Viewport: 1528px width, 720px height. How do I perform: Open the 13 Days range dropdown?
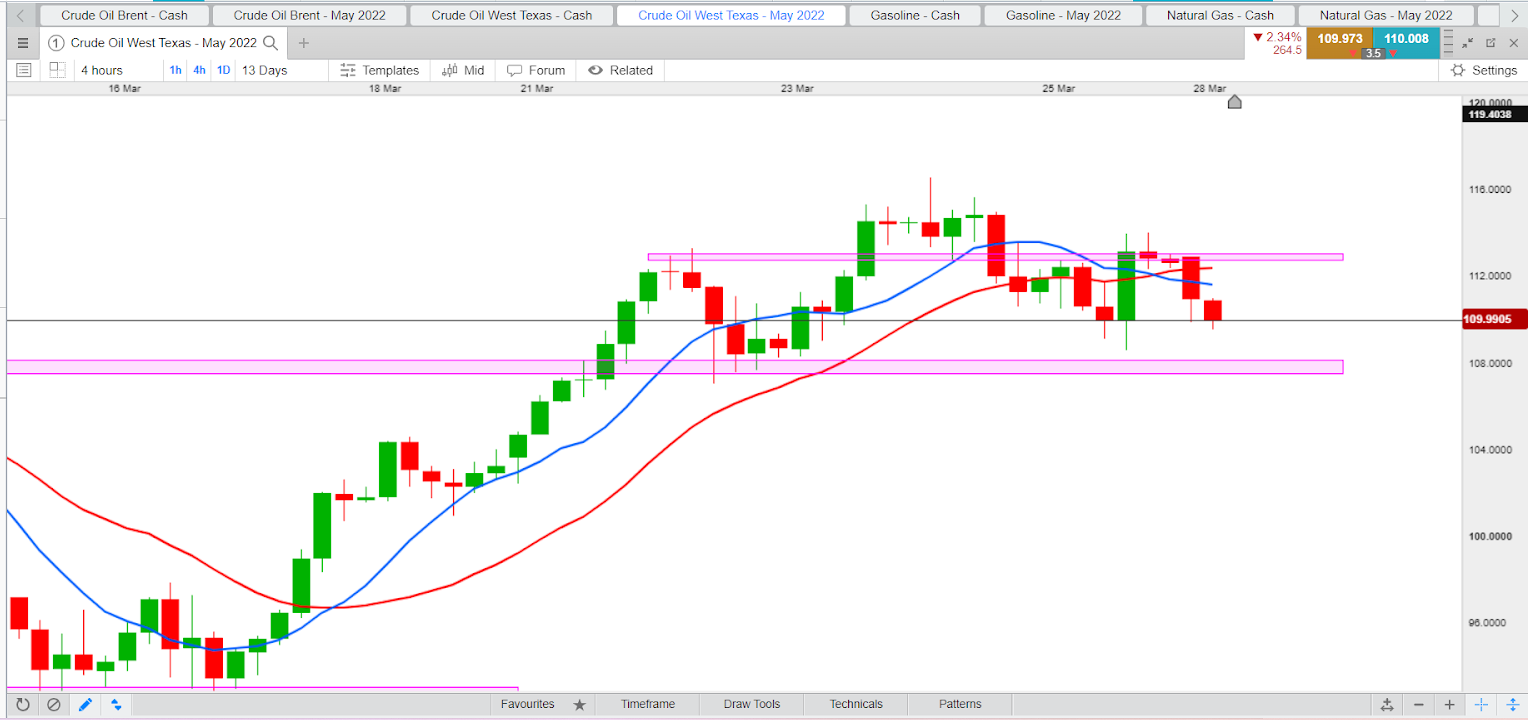tap(264, 70)
